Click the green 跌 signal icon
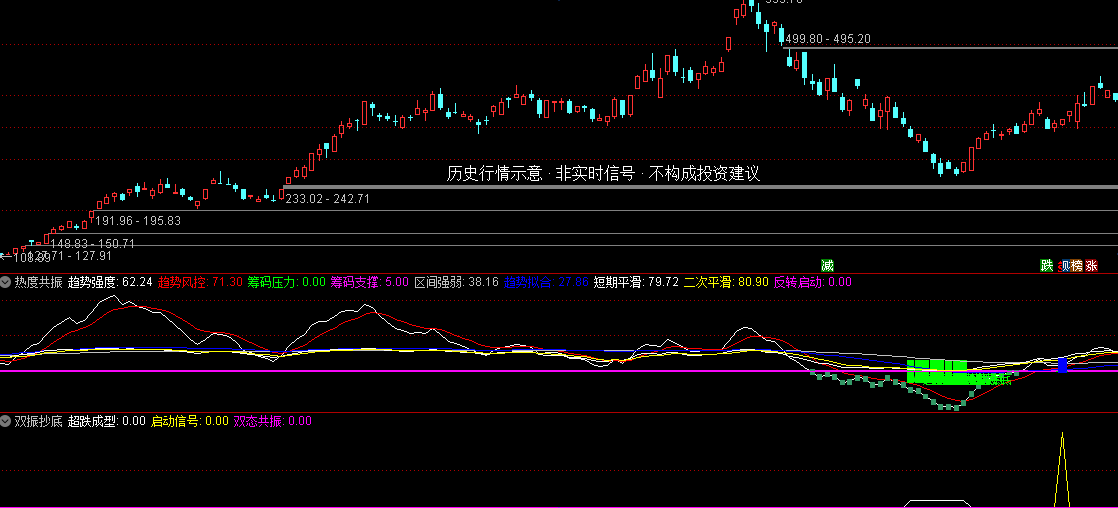1118x508 pixels. pyautogui.click(x=1047, y=265)
